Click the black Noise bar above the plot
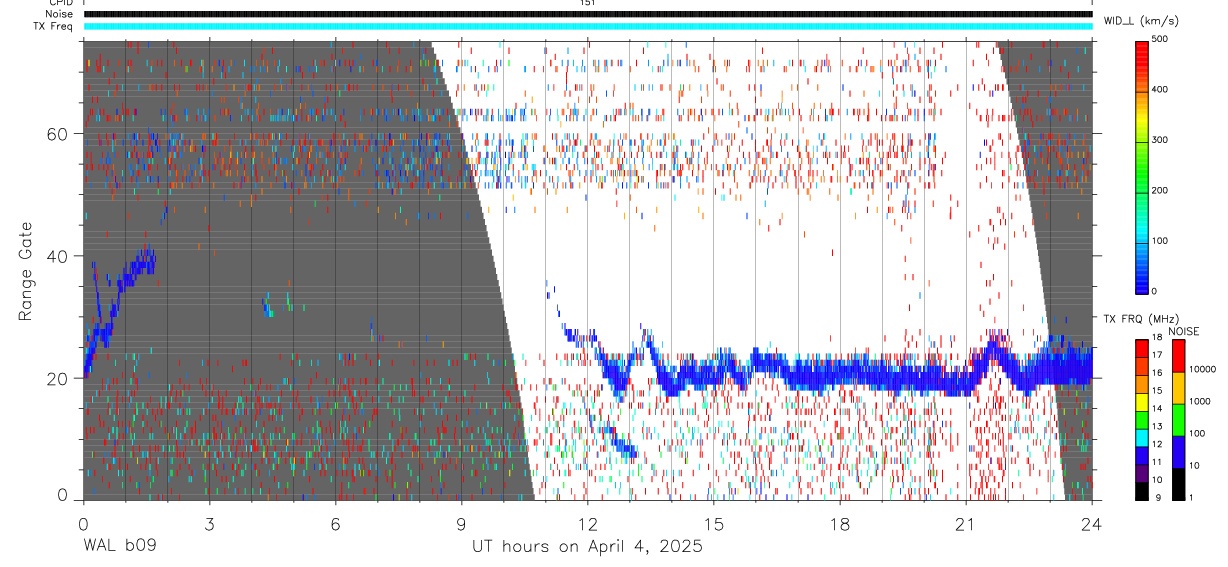This screenshot has height=567, width=1228. coord(587,14)
